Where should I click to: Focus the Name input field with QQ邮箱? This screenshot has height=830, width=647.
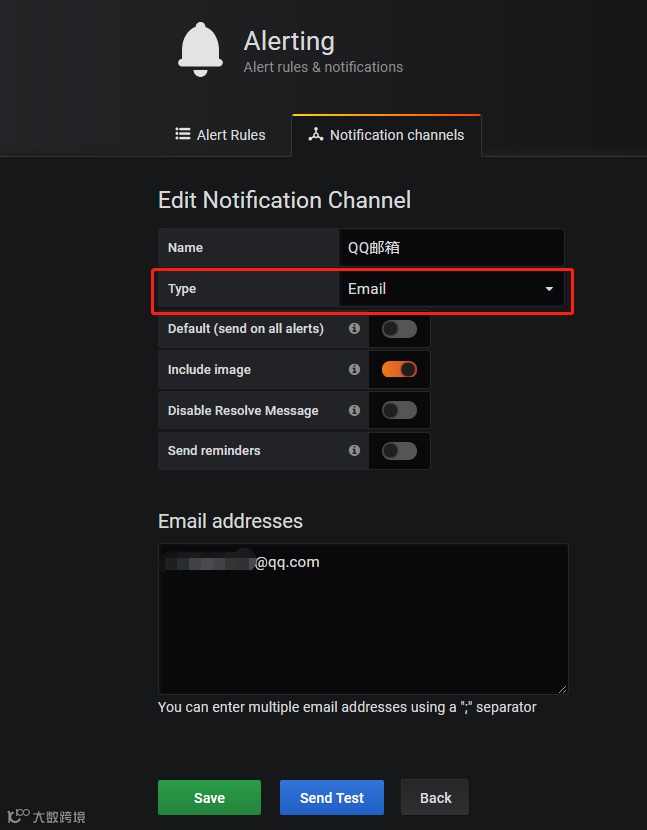point(451,247)
